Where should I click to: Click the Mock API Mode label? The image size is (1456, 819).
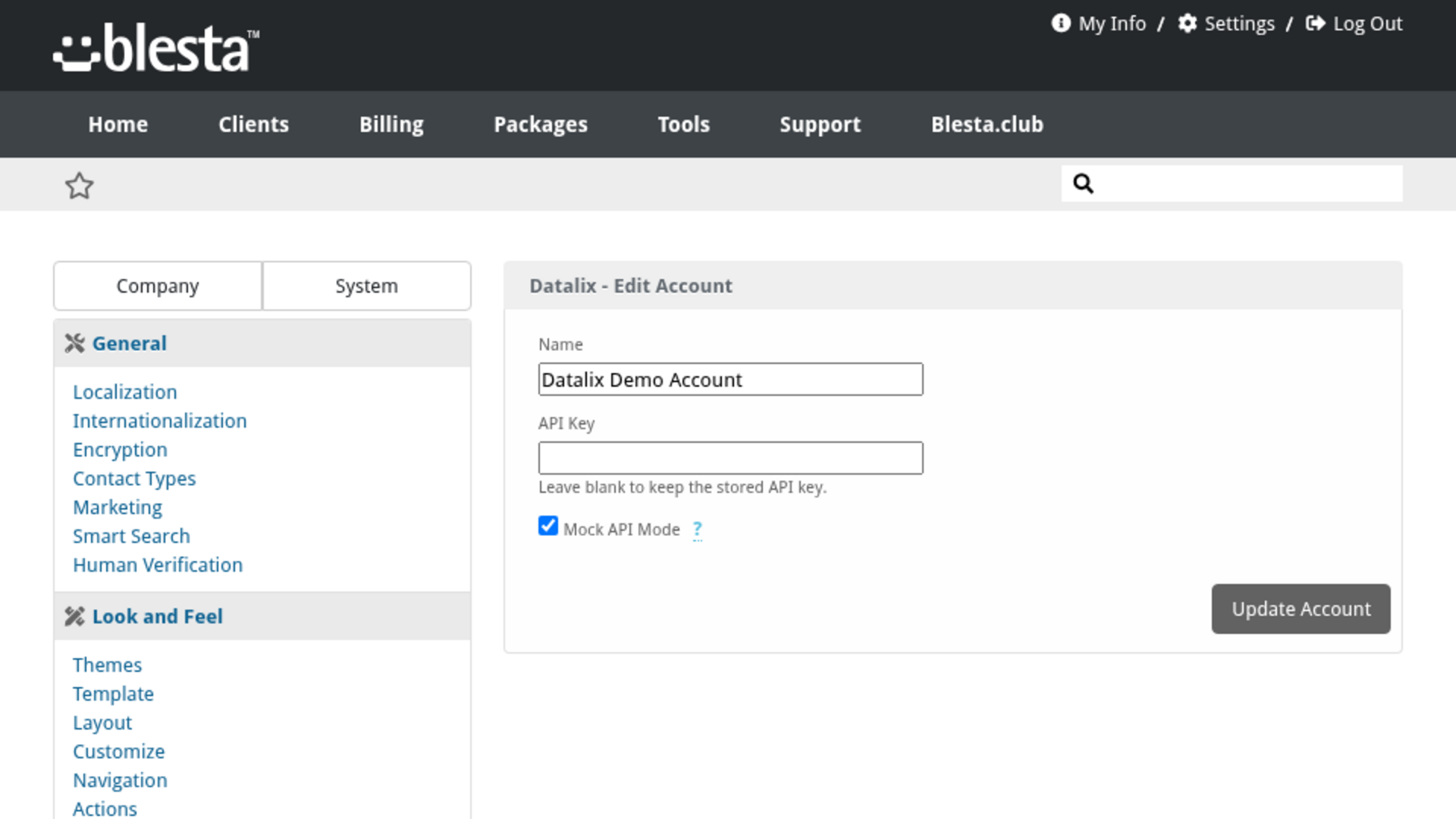(621, 529)
